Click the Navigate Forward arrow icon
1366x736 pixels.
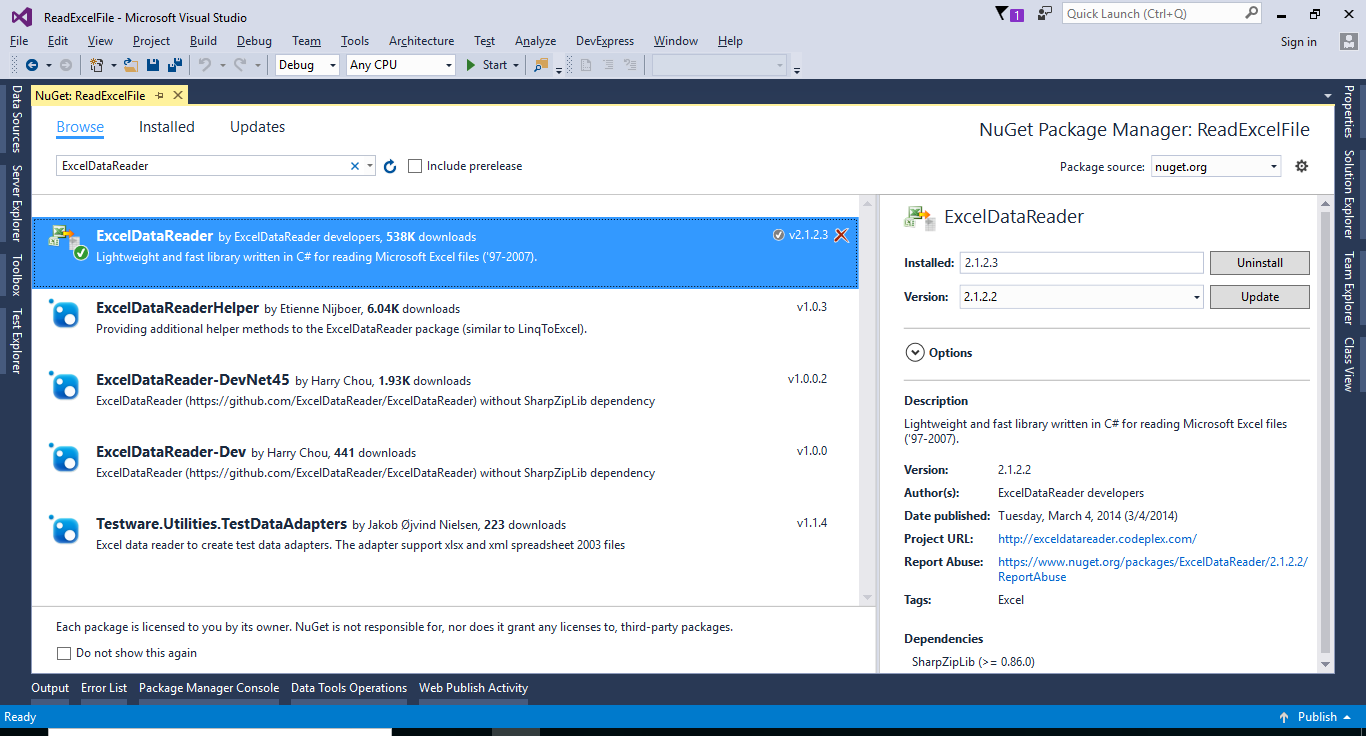pos(66,65)
